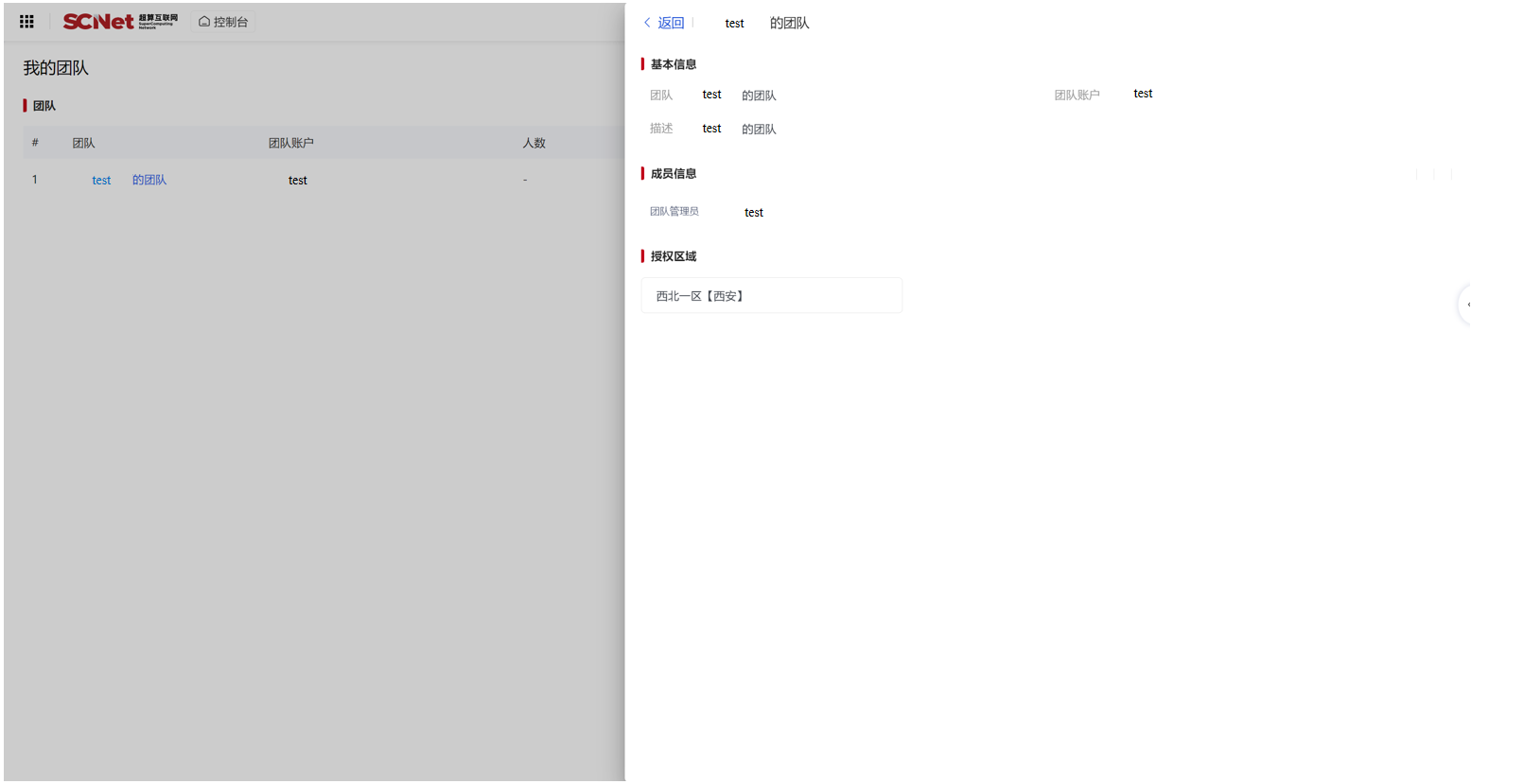Click the 团队账户 value in basic info

tap(1143, 94)
